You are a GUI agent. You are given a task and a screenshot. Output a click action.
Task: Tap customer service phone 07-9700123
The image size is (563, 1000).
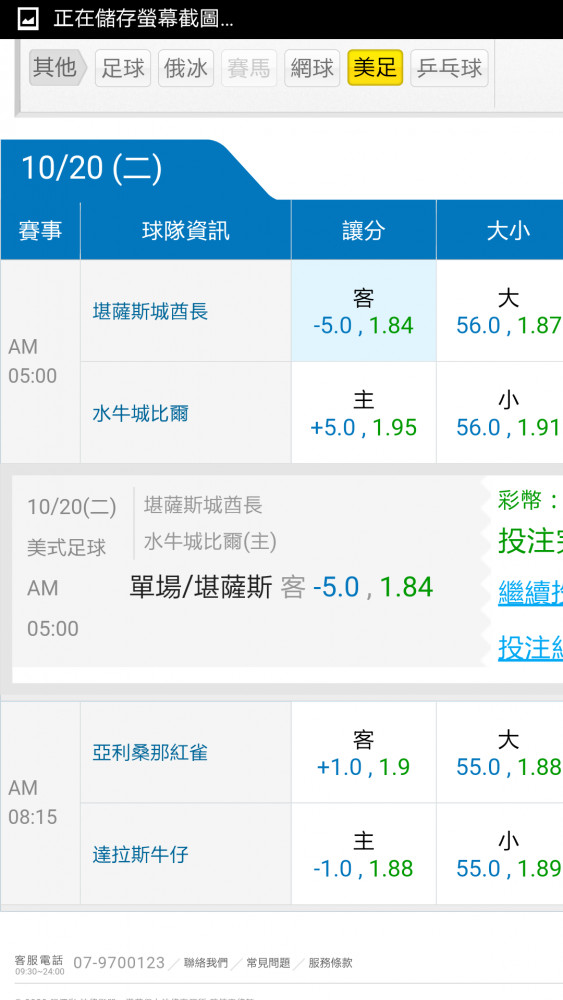click(x=119, y=962)
